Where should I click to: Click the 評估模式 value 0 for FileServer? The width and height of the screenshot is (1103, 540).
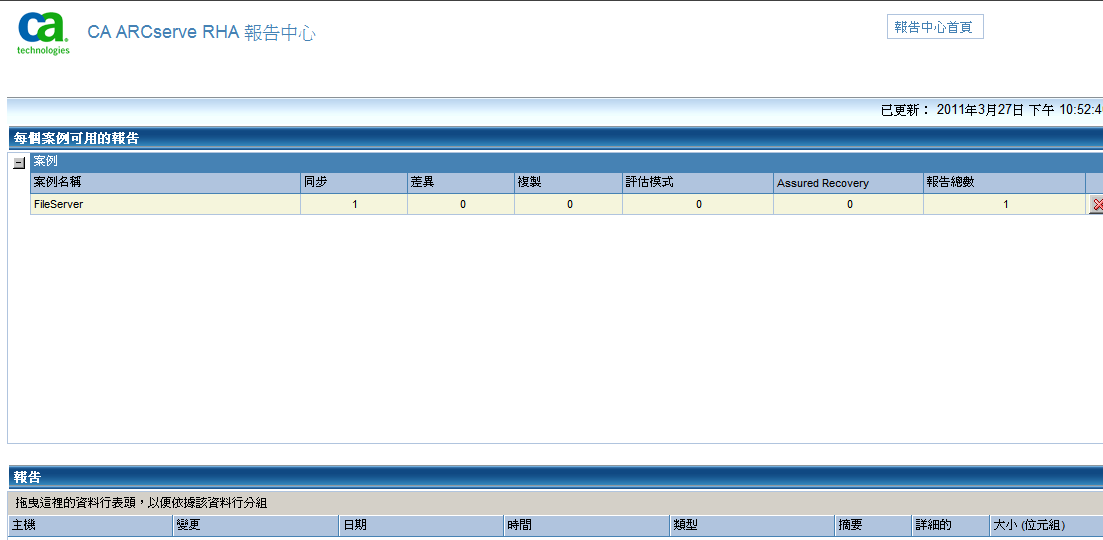[x=698, y=204]
